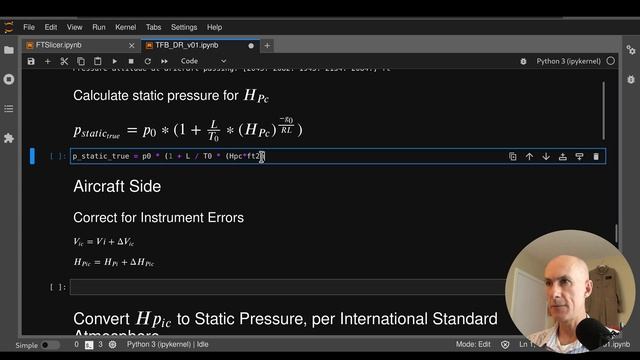Click Calculate static pressure heading
The height and width of the screenshot is (360, 640).
pos(171,96)
